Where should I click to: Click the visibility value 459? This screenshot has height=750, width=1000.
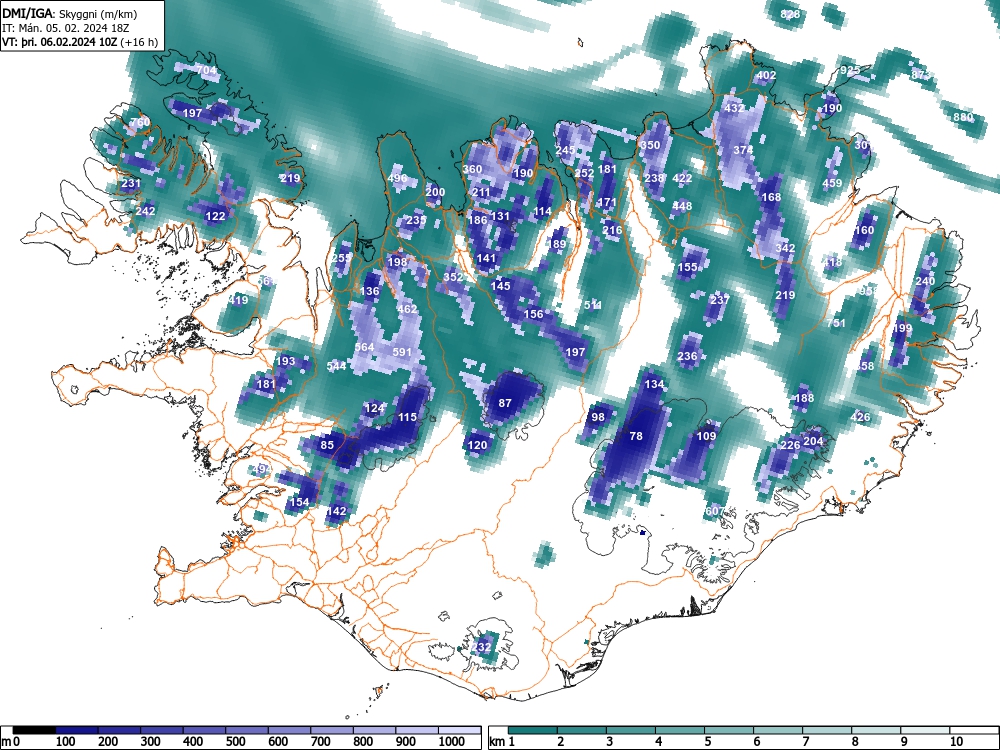pos(832,183)
